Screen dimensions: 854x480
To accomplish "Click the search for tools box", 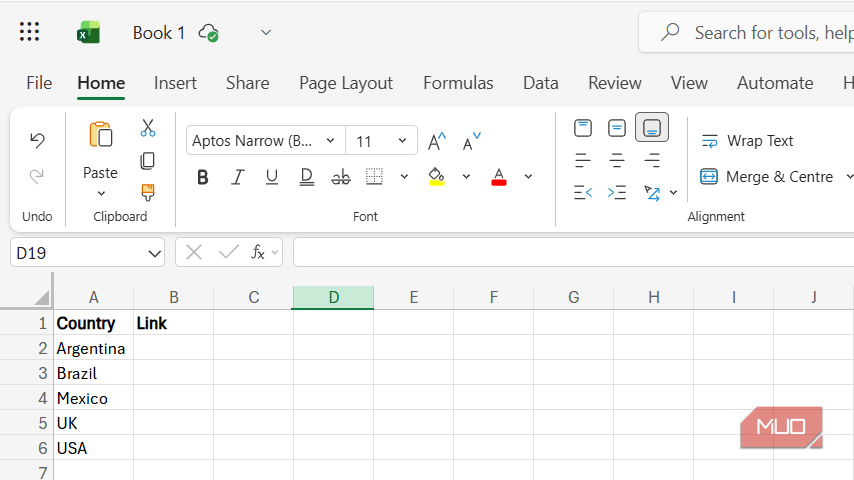I will [x=746, y=33].
